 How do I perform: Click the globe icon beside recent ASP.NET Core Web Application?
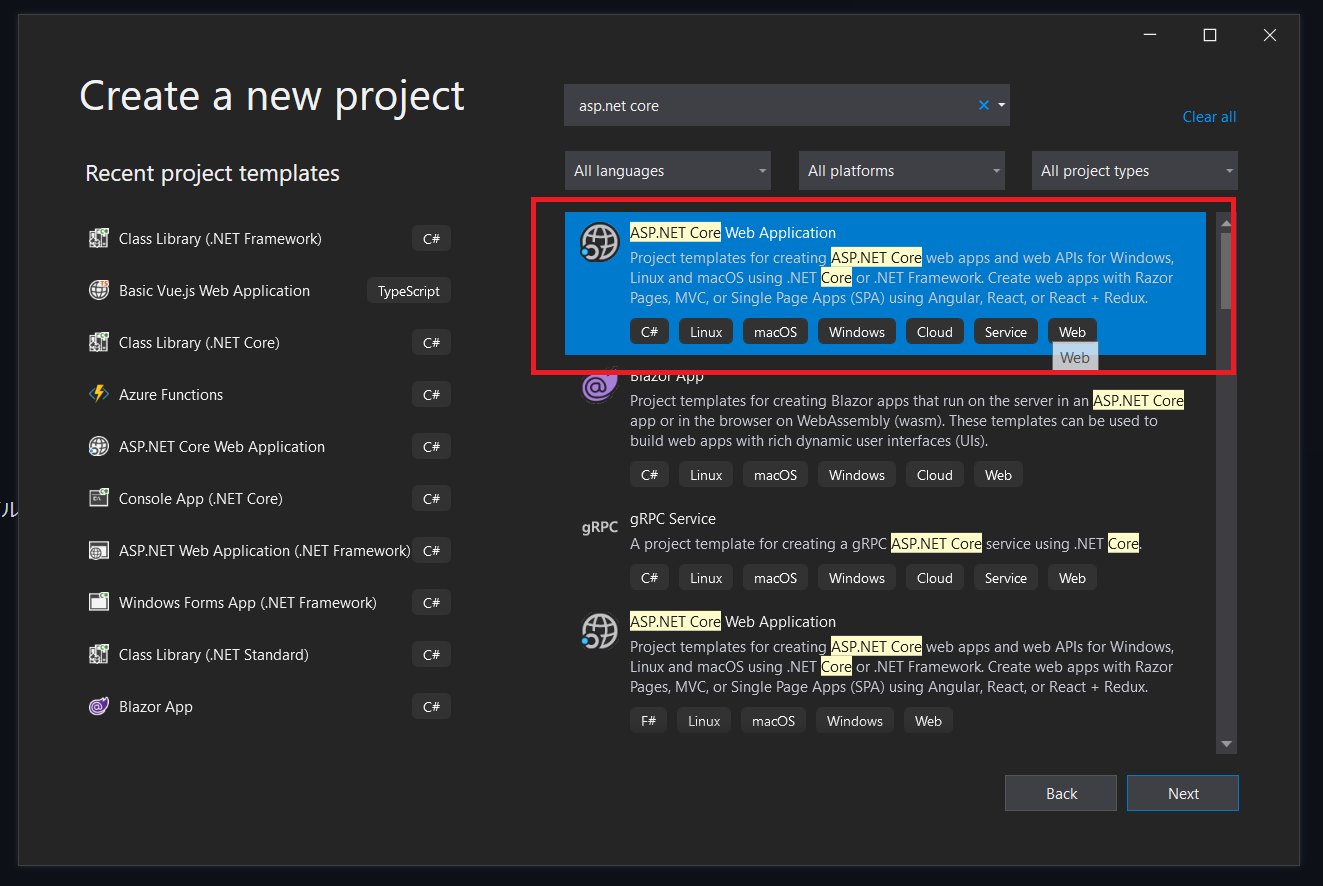pyautogui.click(x=98, y=447)
